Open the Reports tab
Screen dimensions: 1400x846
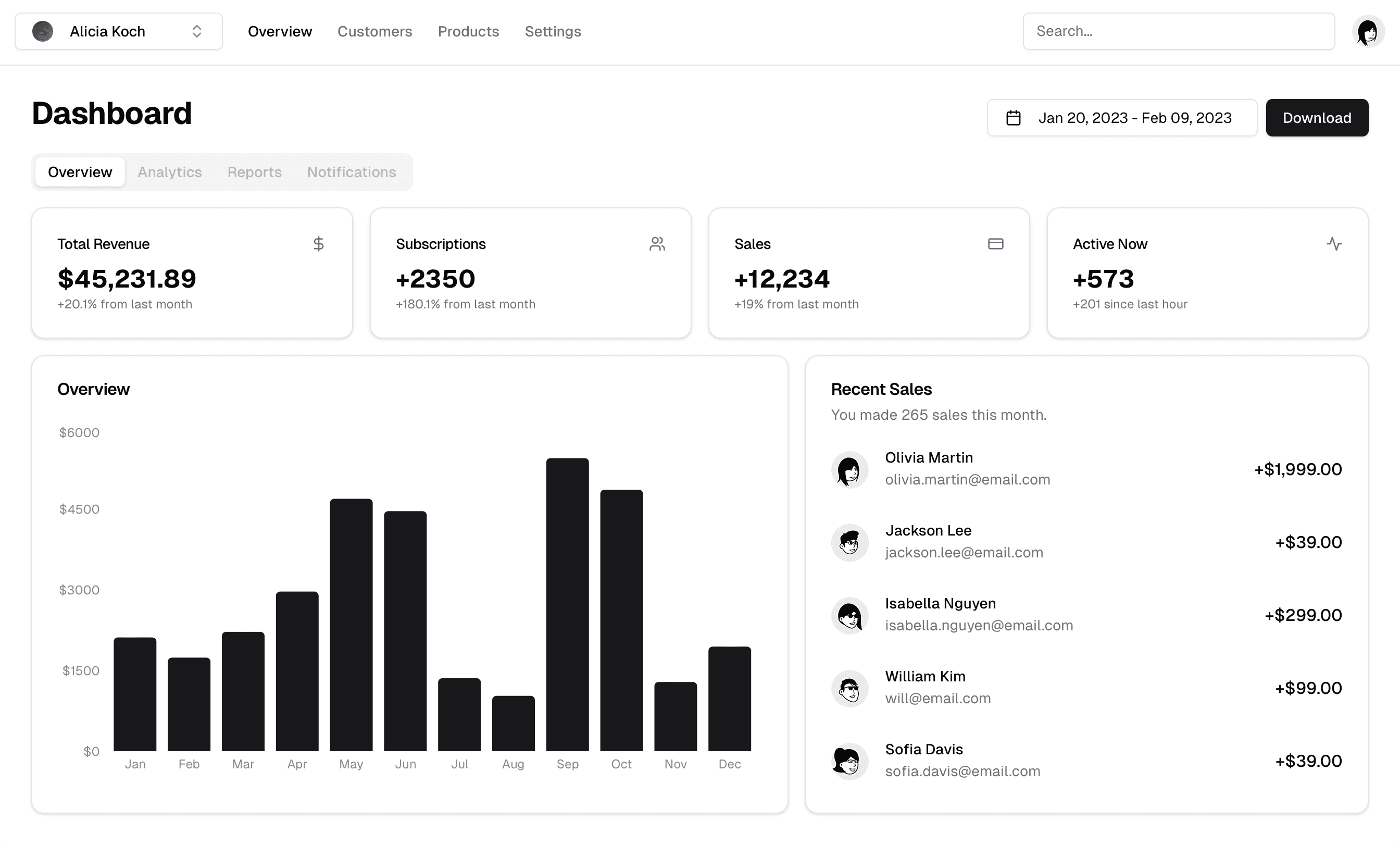click(x=254, y=172)
